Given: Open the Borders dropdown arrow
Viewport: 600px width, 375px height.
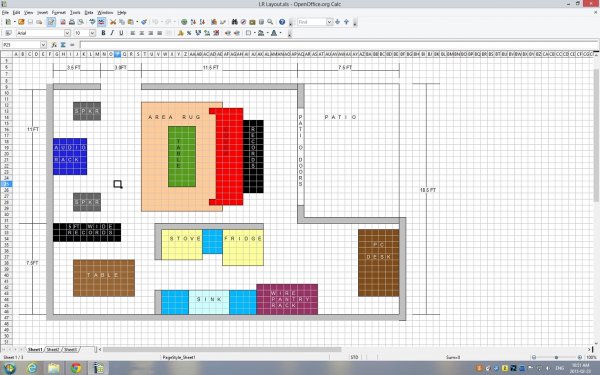Looking at the screenshot, I should click(x=254, y=33).
